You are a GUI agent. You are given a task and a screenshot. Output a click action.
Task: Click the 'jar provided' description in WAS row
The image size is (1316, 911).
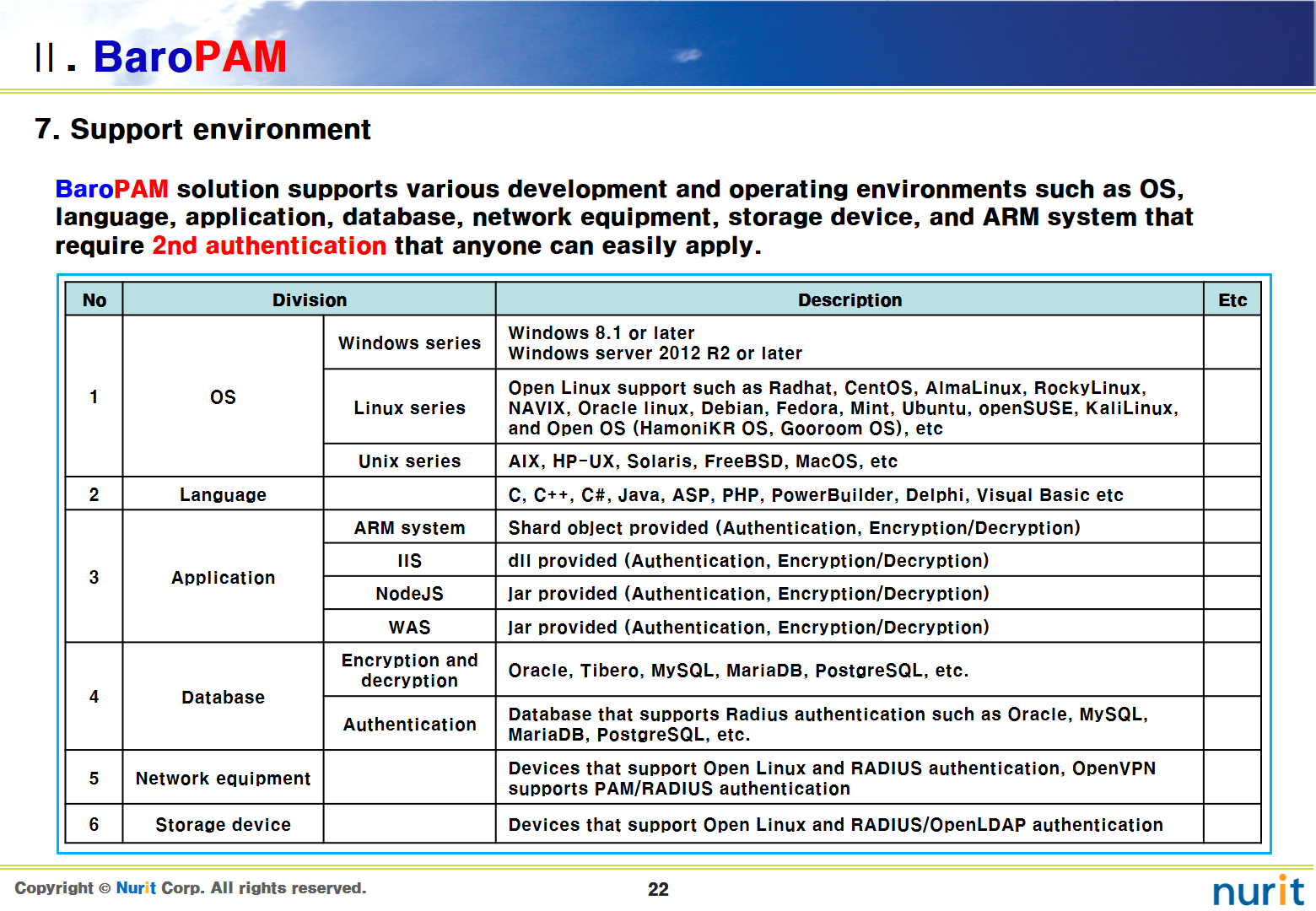click(849, 627)
